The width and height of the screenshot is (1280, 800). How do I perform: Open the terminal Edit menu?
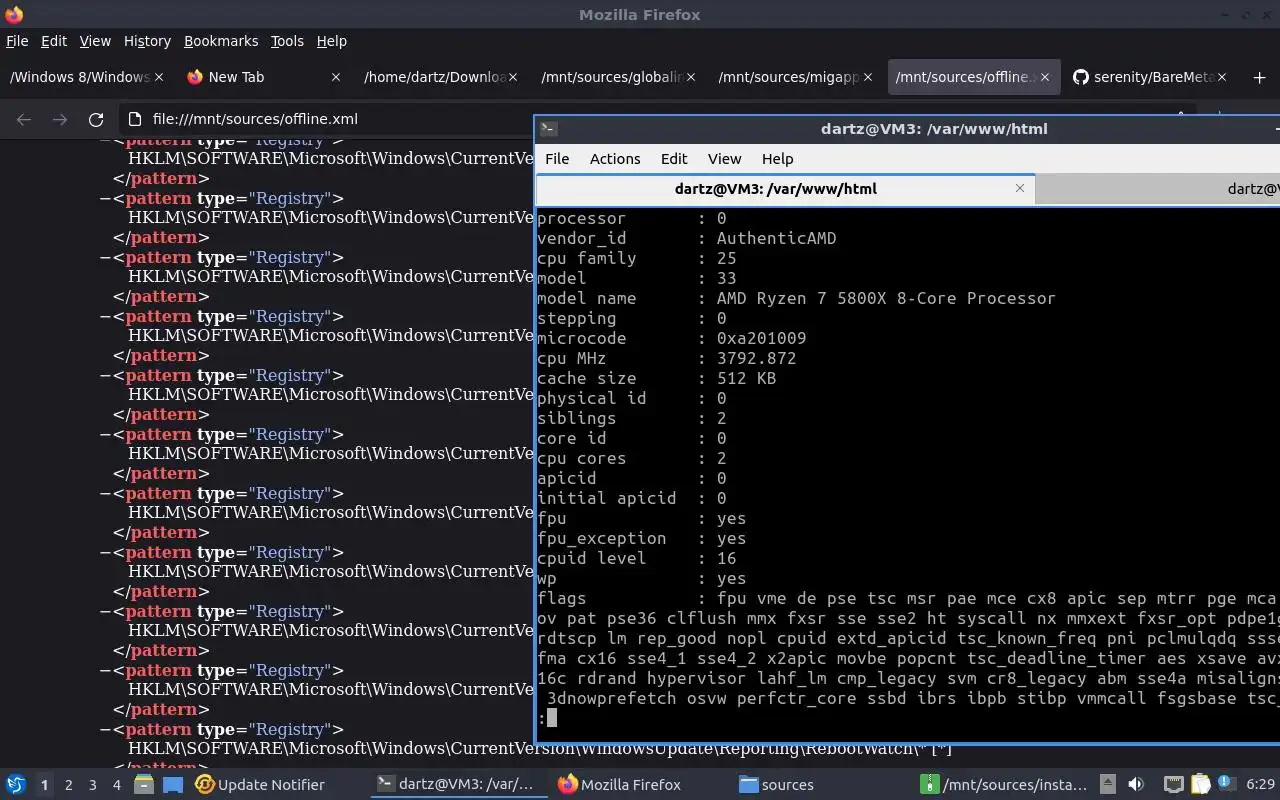[x=674, y=158]
